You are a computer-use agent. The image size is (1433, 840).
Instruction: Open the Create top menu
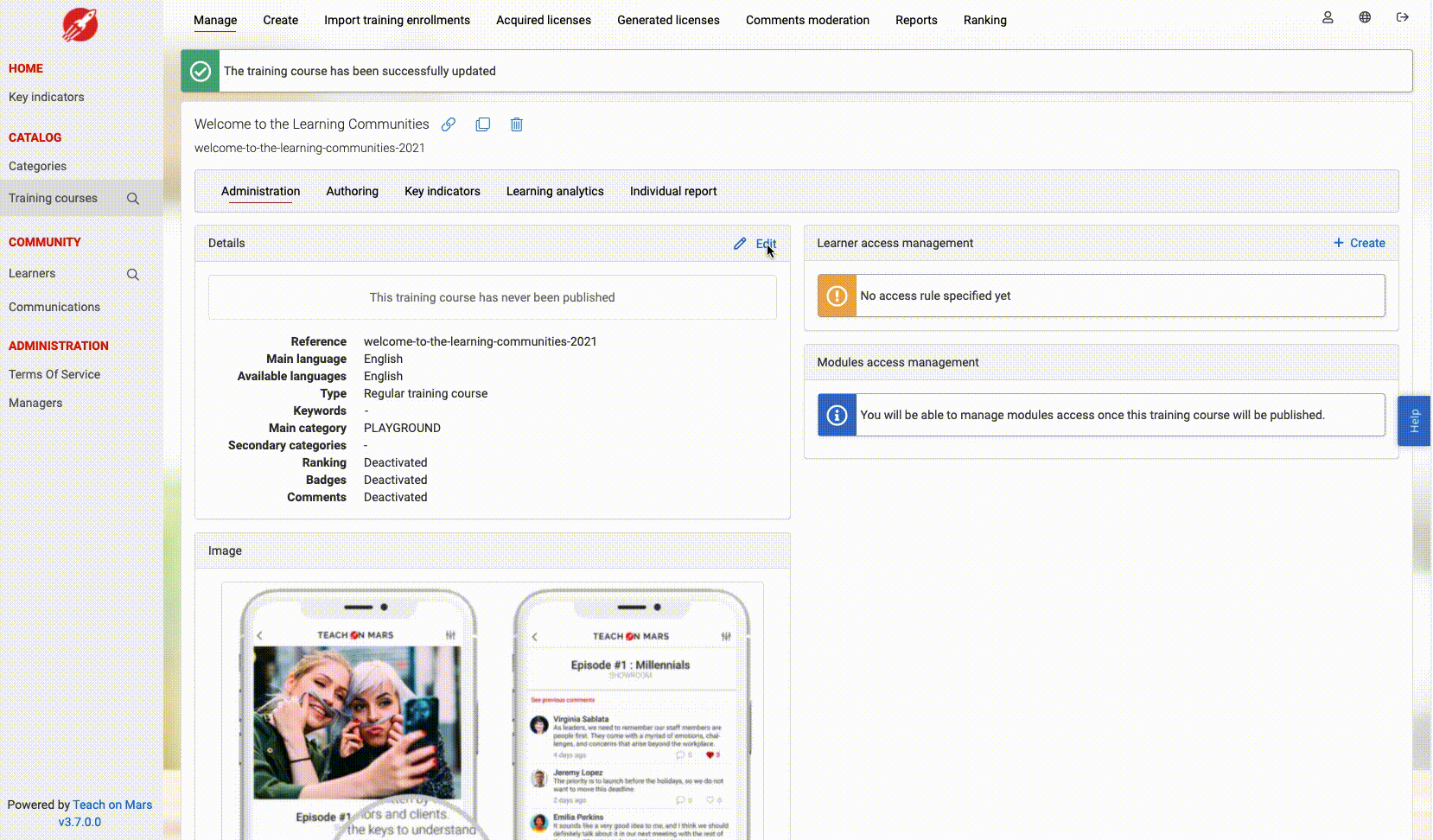(x=281, y=20)
